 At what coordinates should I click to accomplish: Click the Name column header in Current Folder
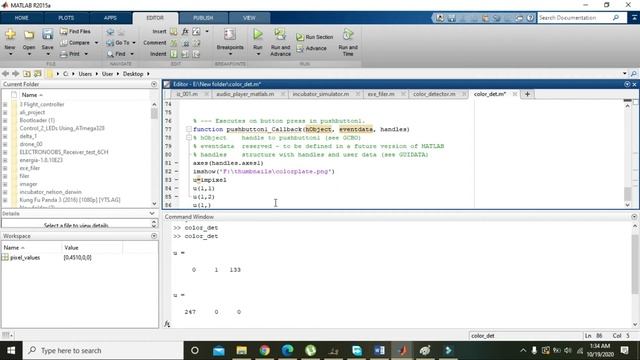click(29, 95)
